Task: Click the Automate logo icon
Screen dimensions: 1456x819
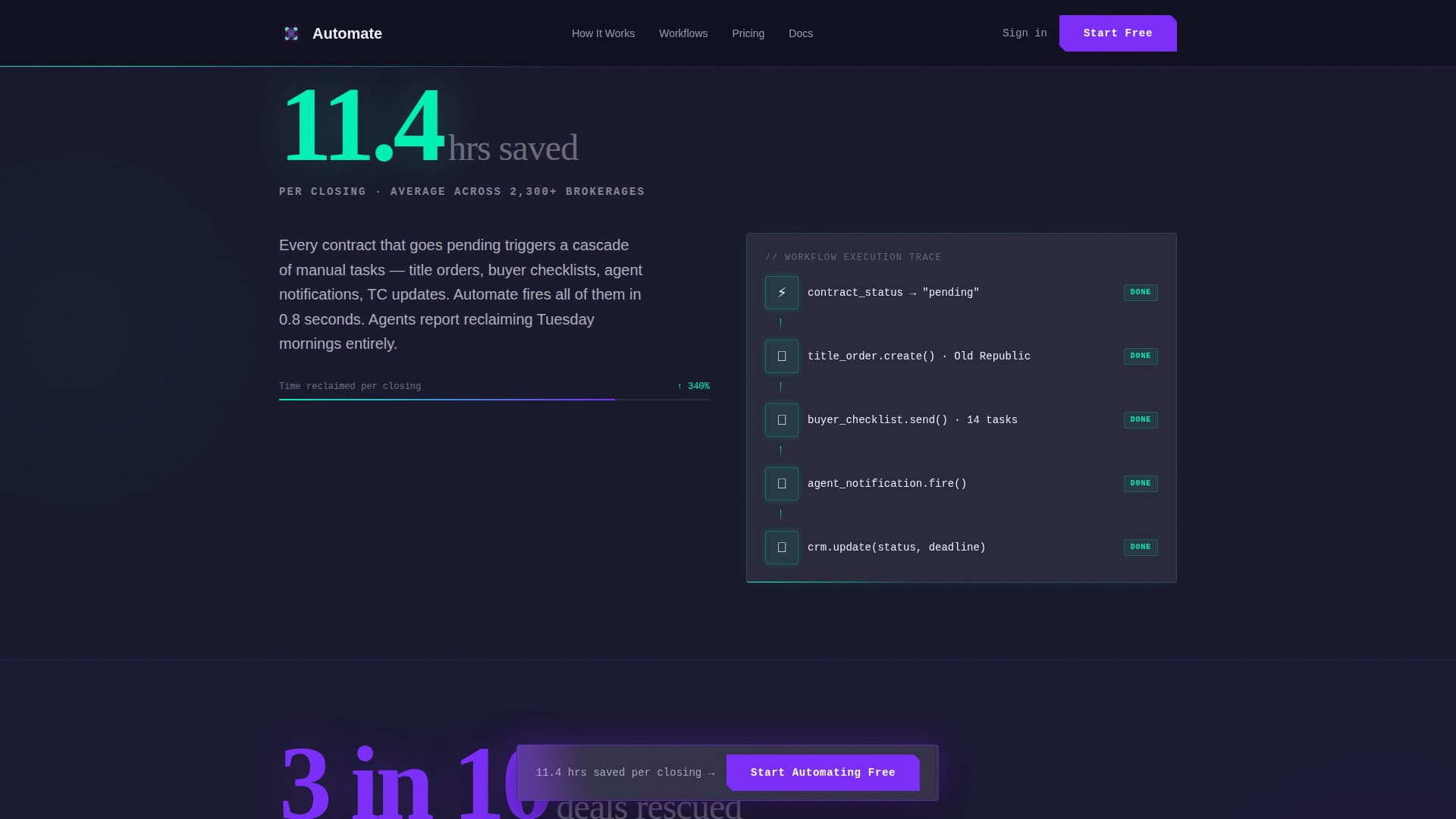Action: click(291, 33)
